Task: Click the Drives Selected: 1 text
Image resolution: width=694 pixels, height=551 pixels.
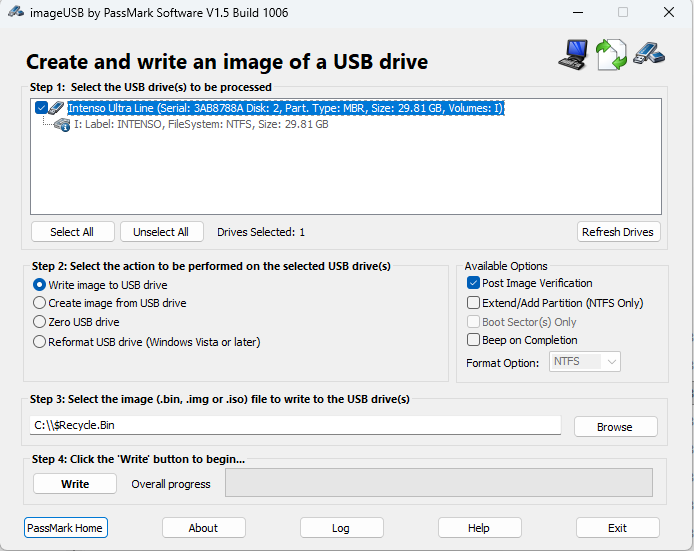Action: pos(261,232)
